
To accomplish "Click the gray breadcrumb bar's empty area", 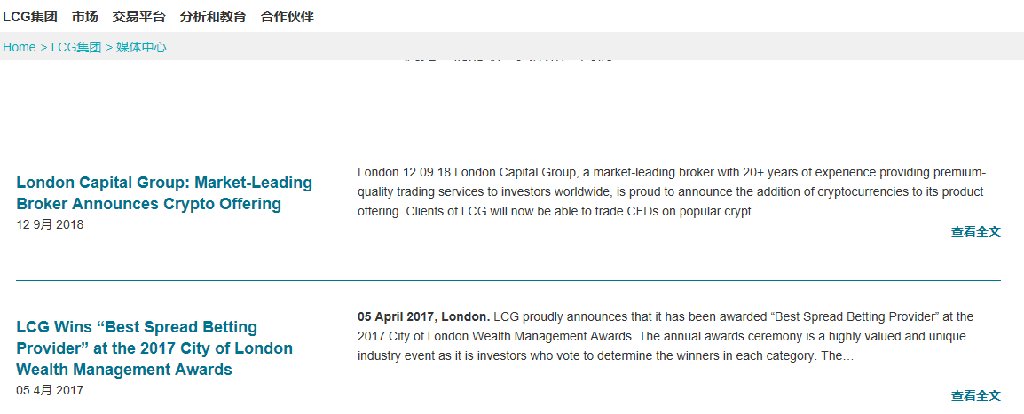I will (x=600, y=47).
